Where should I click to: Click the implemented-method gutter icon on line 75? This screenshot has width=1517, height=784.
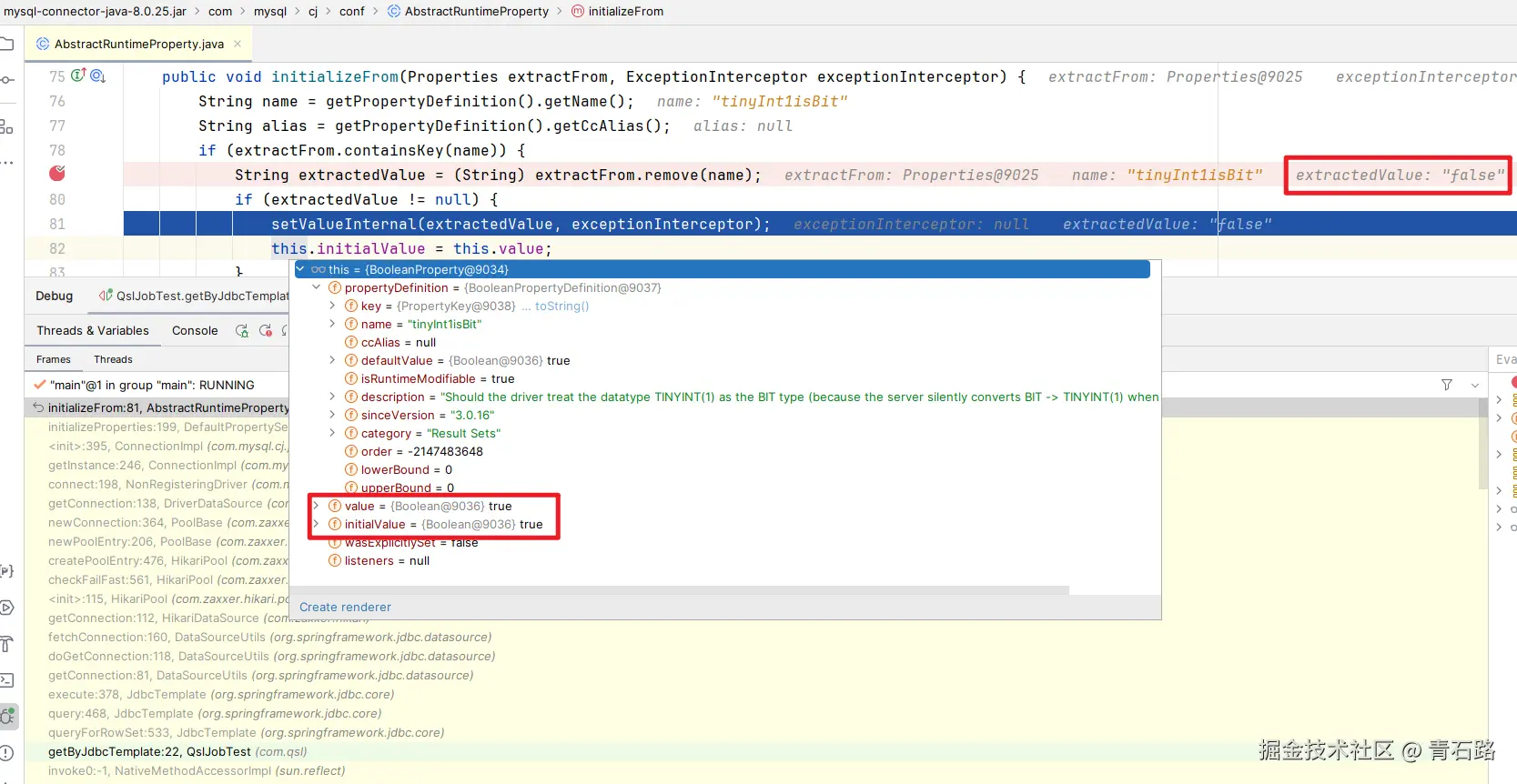click(x=78, y=75)
